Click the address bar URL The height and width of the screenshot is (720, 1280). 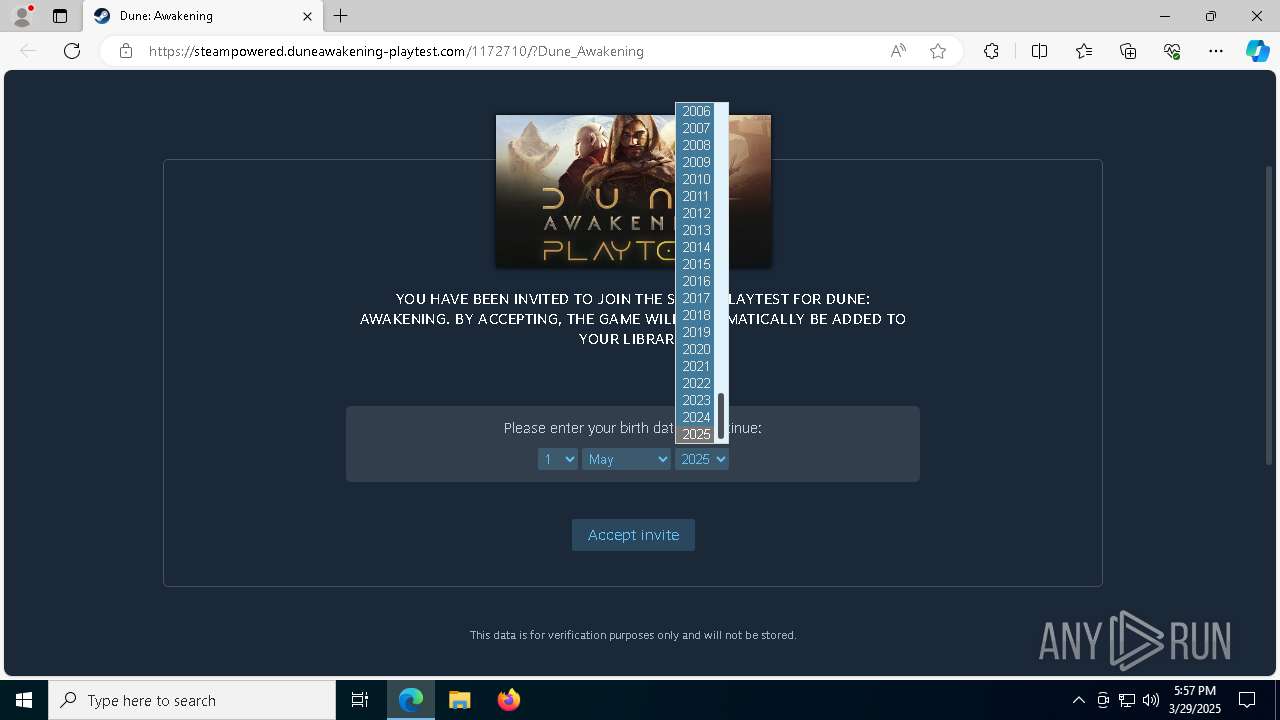pos(396,51)
